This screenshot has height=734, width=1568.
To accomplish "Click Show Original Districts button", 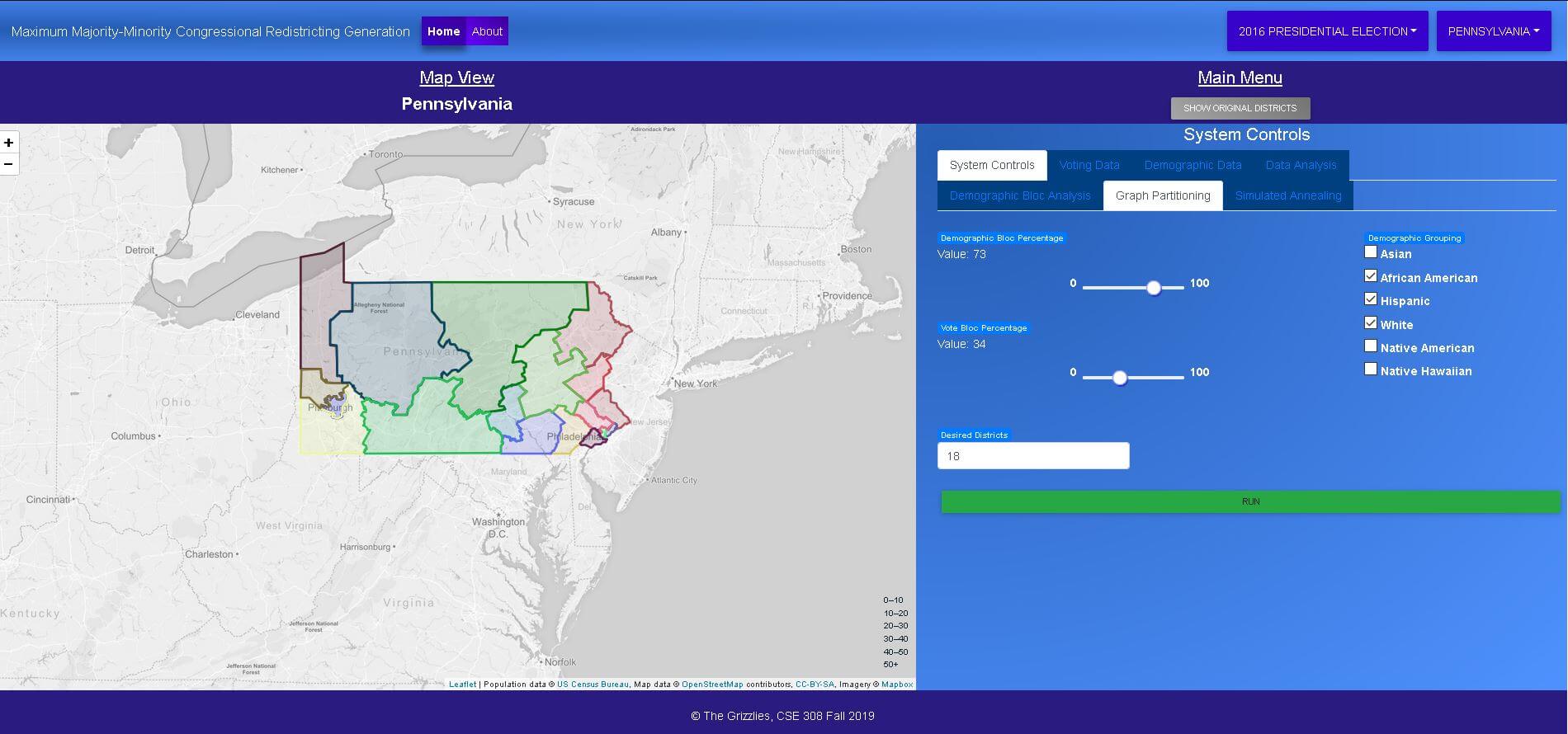I will click(x=1240, y=108).
